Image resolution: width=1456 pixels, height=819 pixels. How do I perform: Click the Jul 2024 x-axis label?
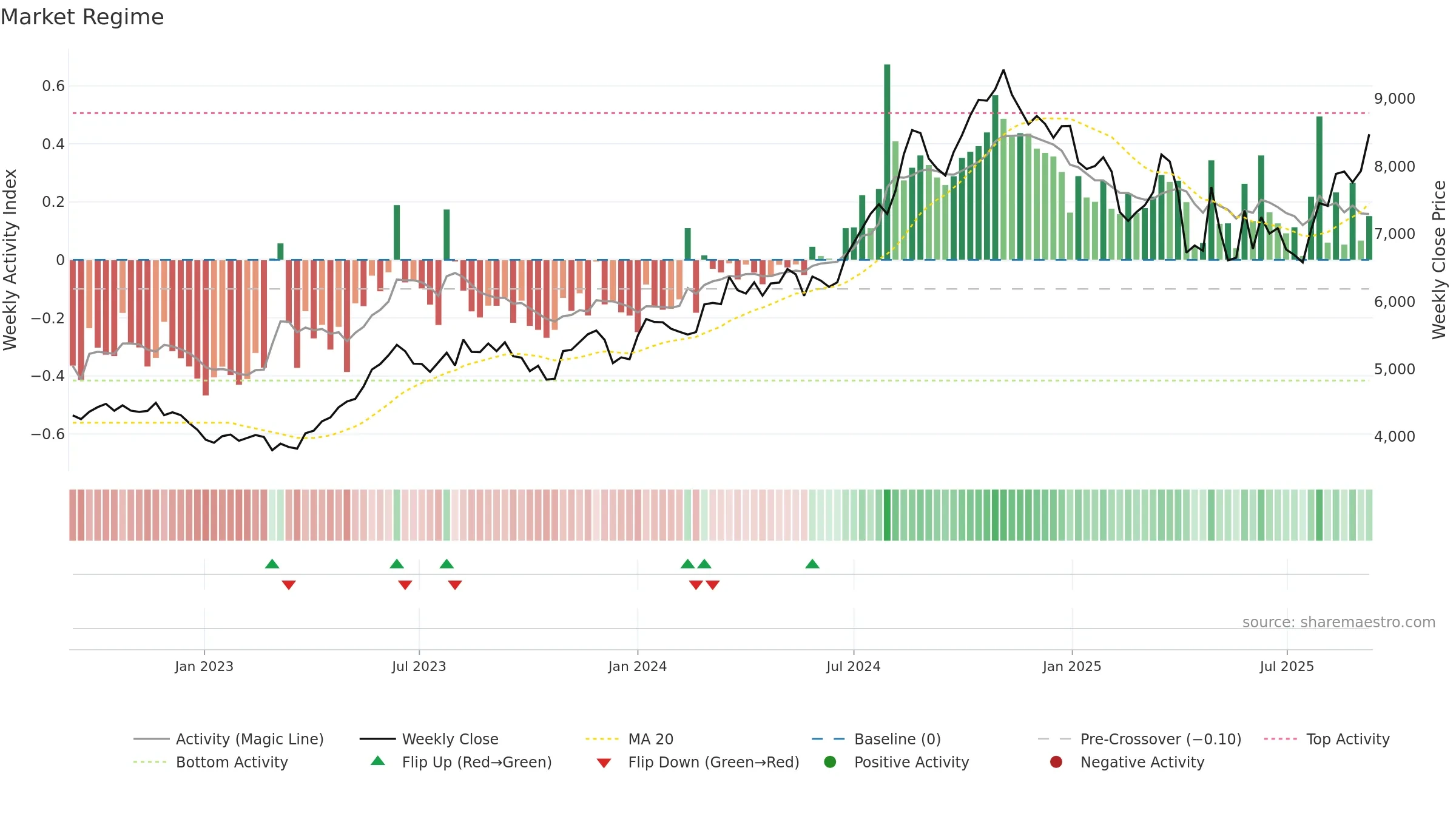coord(854,666)
